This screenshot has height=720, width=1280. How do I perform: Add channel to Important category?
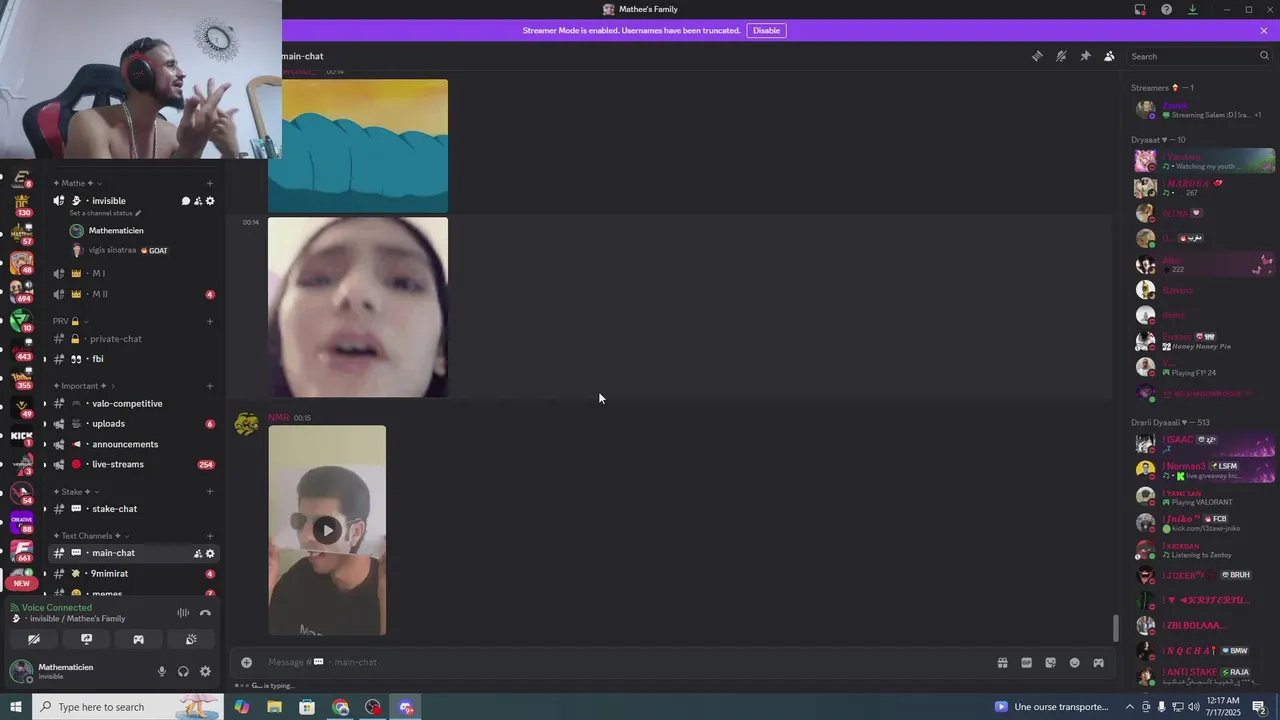[210, 386]
